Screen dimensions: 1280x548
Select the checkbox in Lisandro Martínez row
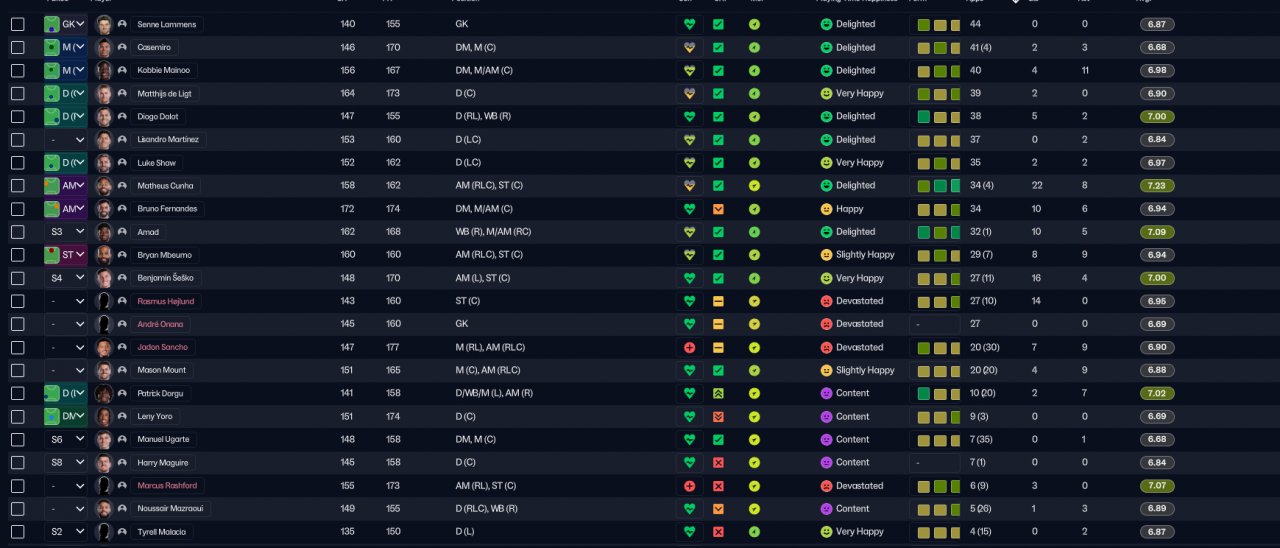coord(17,140)
